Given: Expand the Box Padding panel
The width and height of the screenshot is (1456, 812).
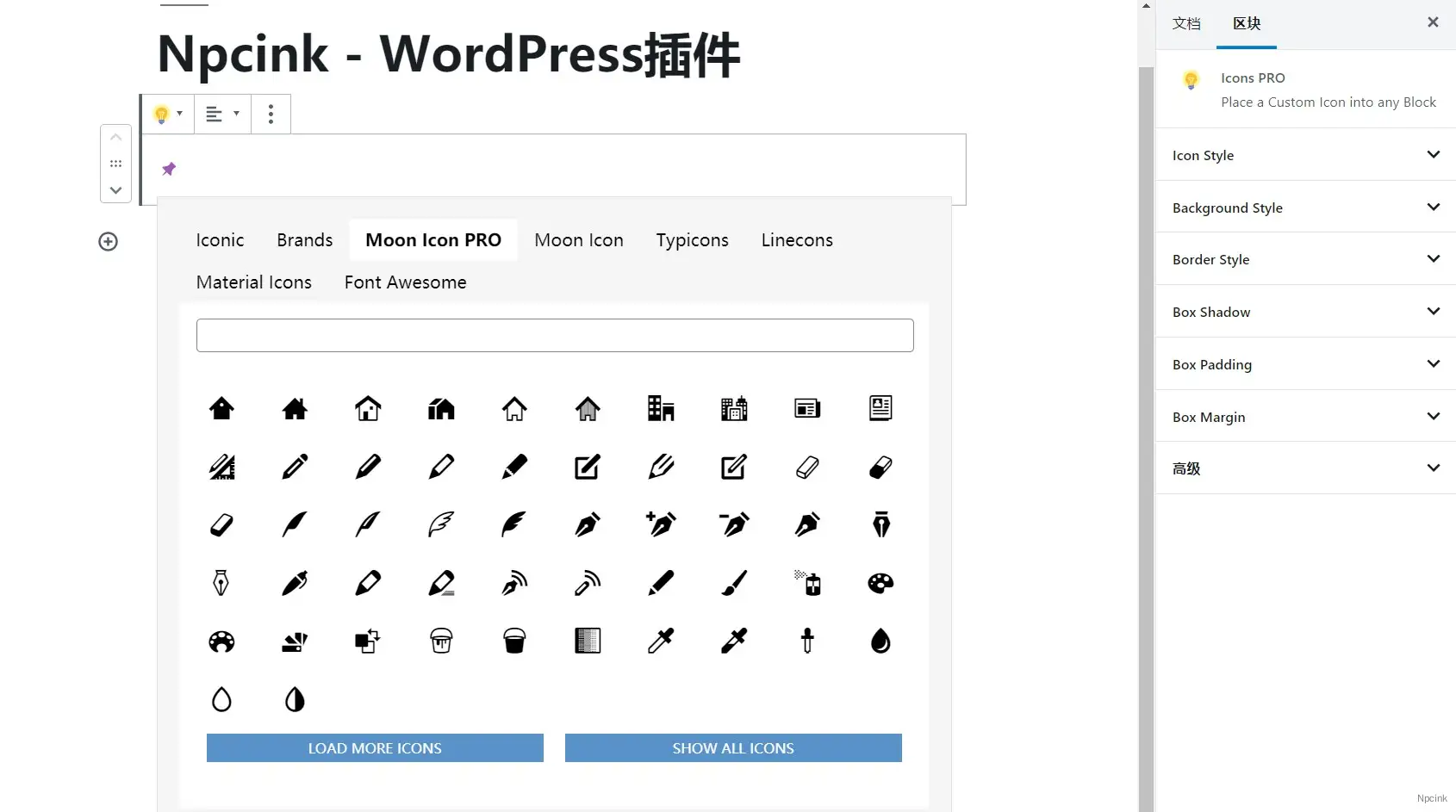Looking at the screenshot, I should click(x=1305, y=364).
